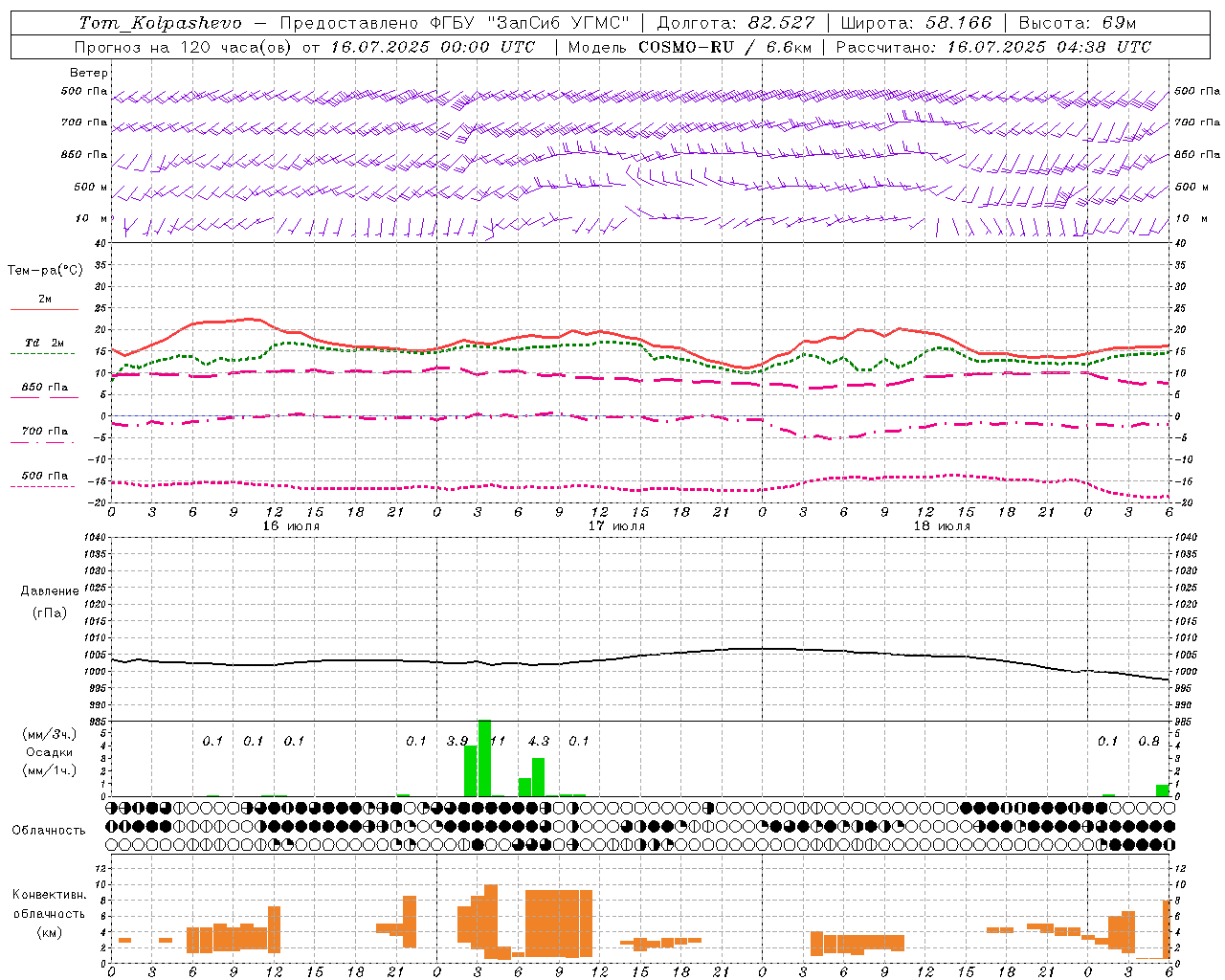Screen dimensions: 1225x980
Task: Click the Ветер panel label
Action: tap(89, 73)
